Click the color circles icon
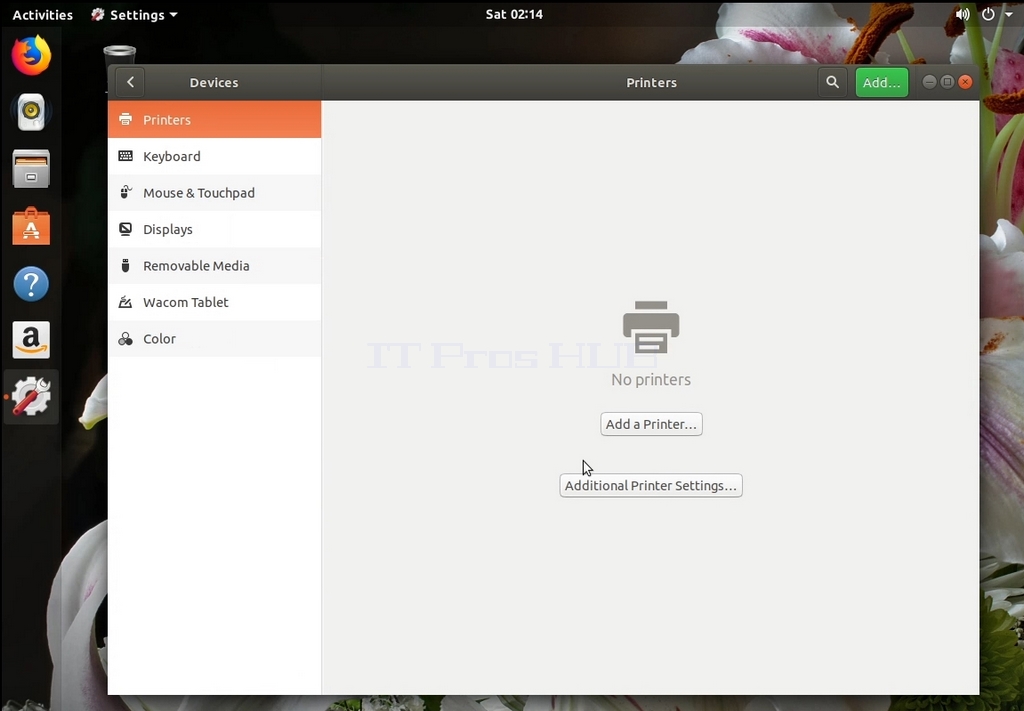Image resolution: width=1024 pixels, height=711 pixels. [125, 338]
